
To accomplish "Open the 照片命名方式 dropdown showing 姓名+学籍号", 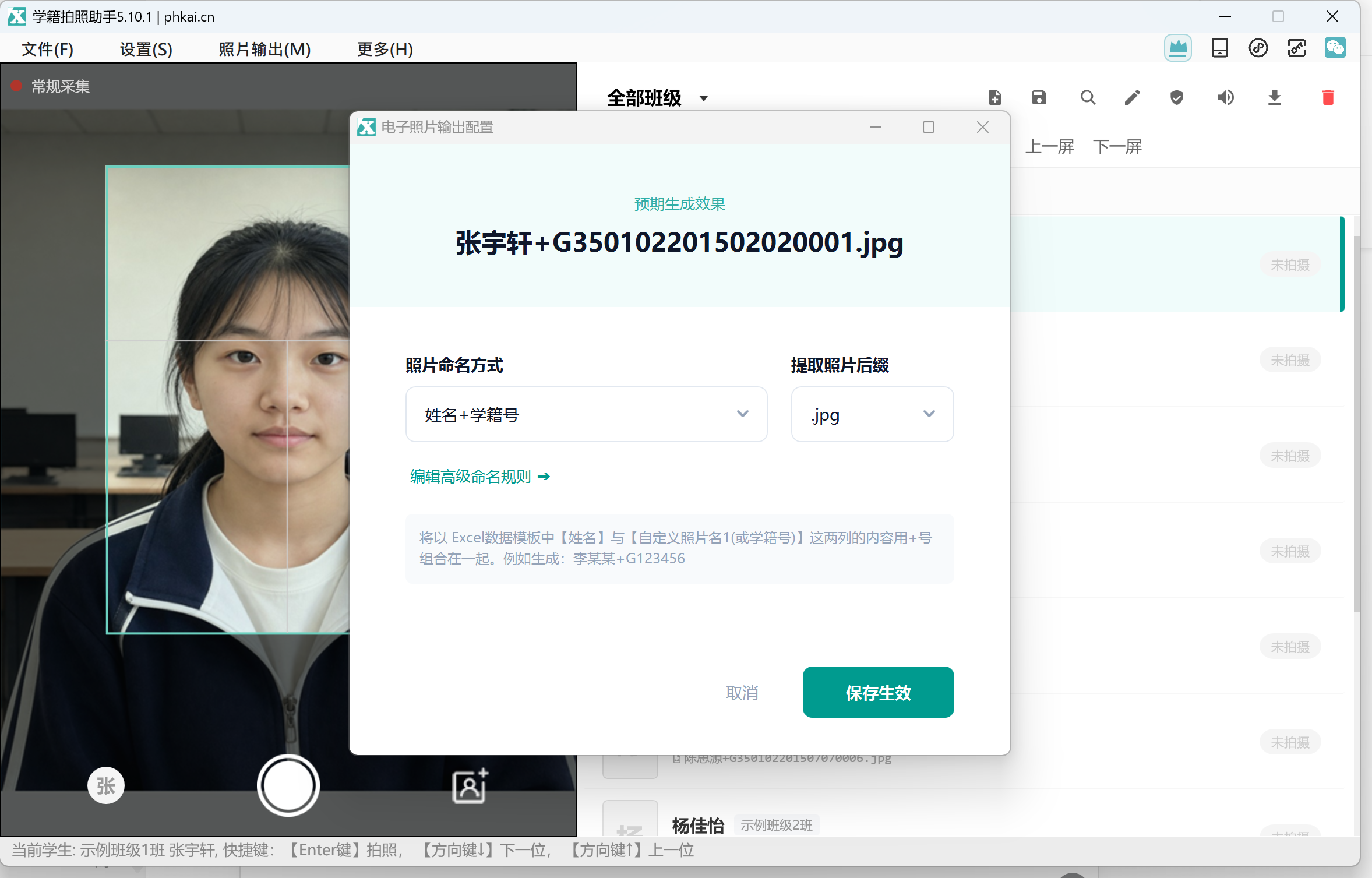I will coord(586,414).
